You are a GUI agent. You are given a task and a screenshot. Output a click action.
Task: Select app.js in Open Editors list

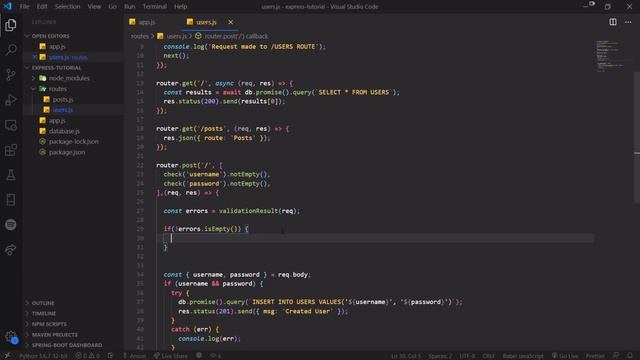coord(57,47)
